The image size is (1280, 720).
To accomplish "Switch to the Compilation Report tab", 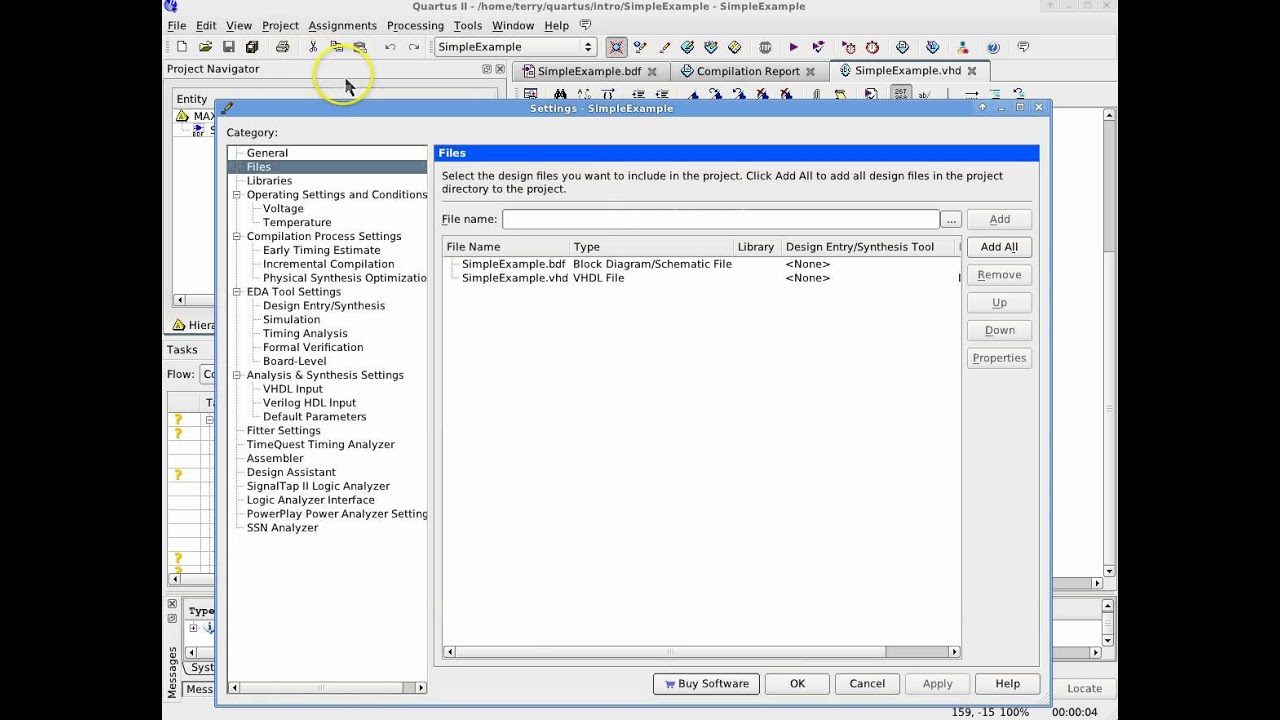I will click(747, 72).
